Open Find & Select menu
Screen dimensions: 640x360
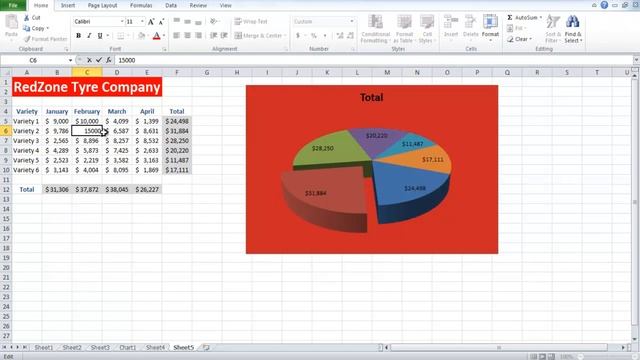point(573,29)
